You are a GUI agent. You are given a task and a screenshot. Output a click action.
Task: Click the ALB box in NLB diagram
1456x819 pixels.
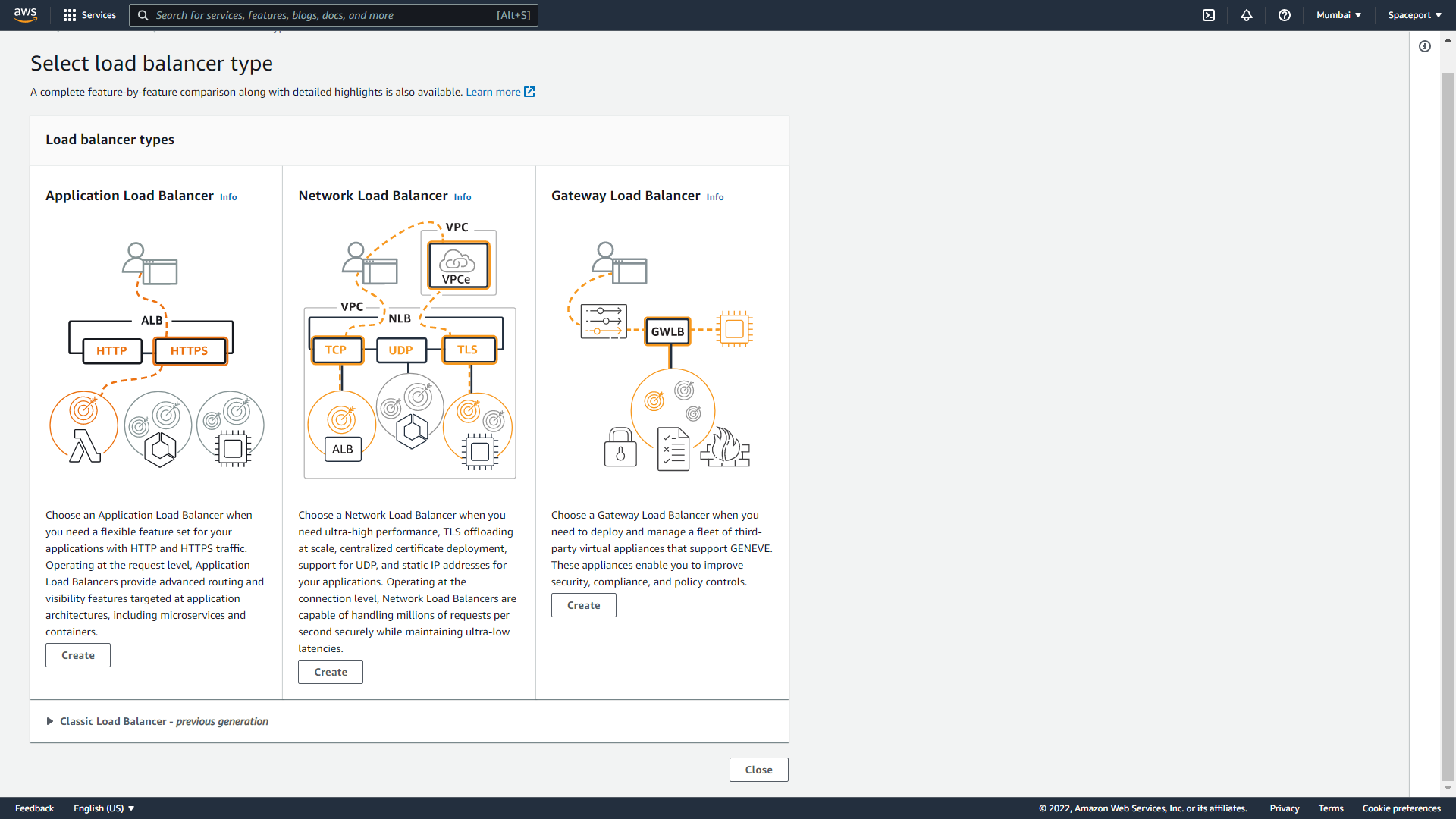[x=343, y=449]
